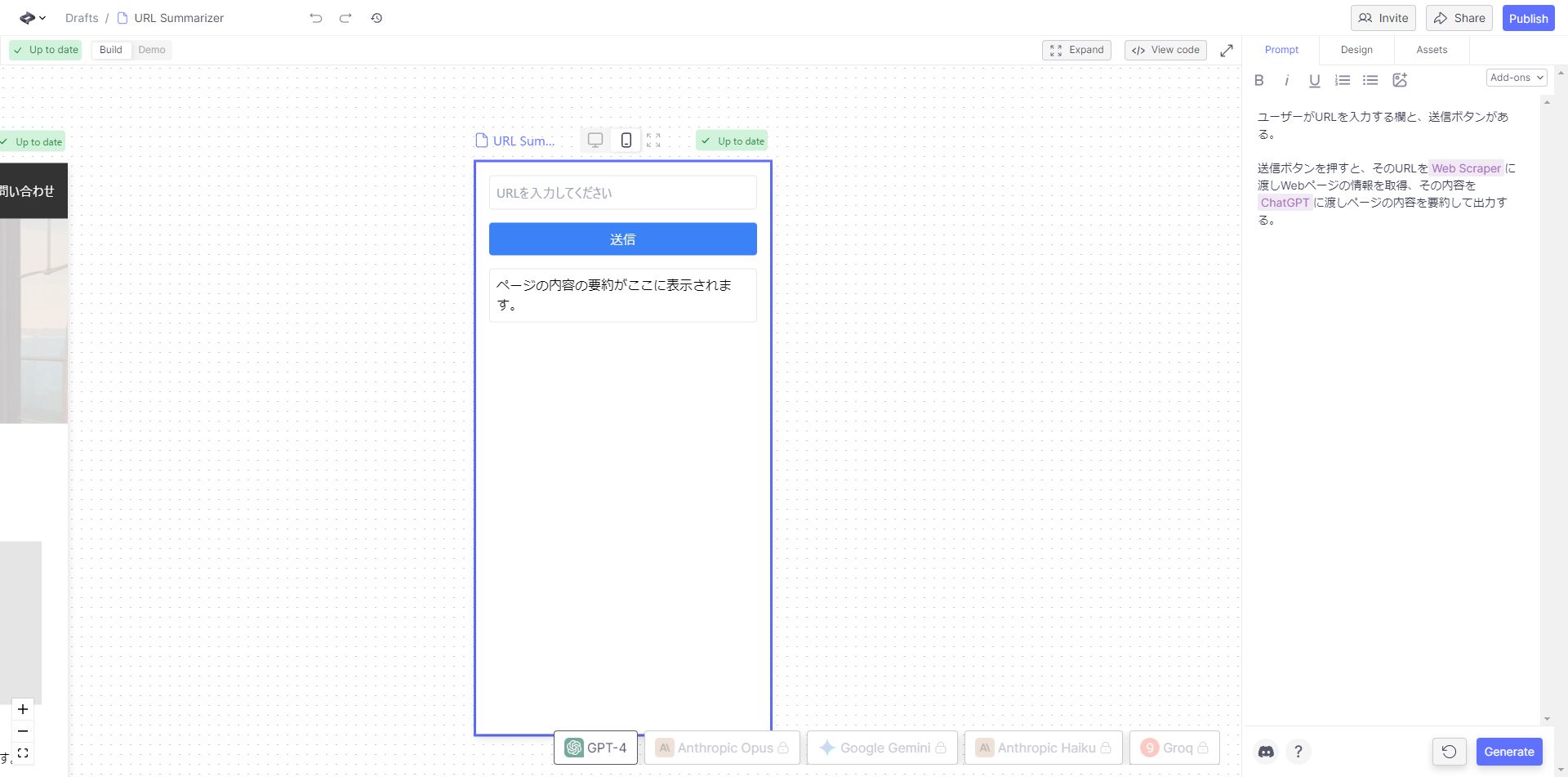Switch canvas to mobile preview
The width and height of the screenshot is (1568, 777).
[626, 140]
